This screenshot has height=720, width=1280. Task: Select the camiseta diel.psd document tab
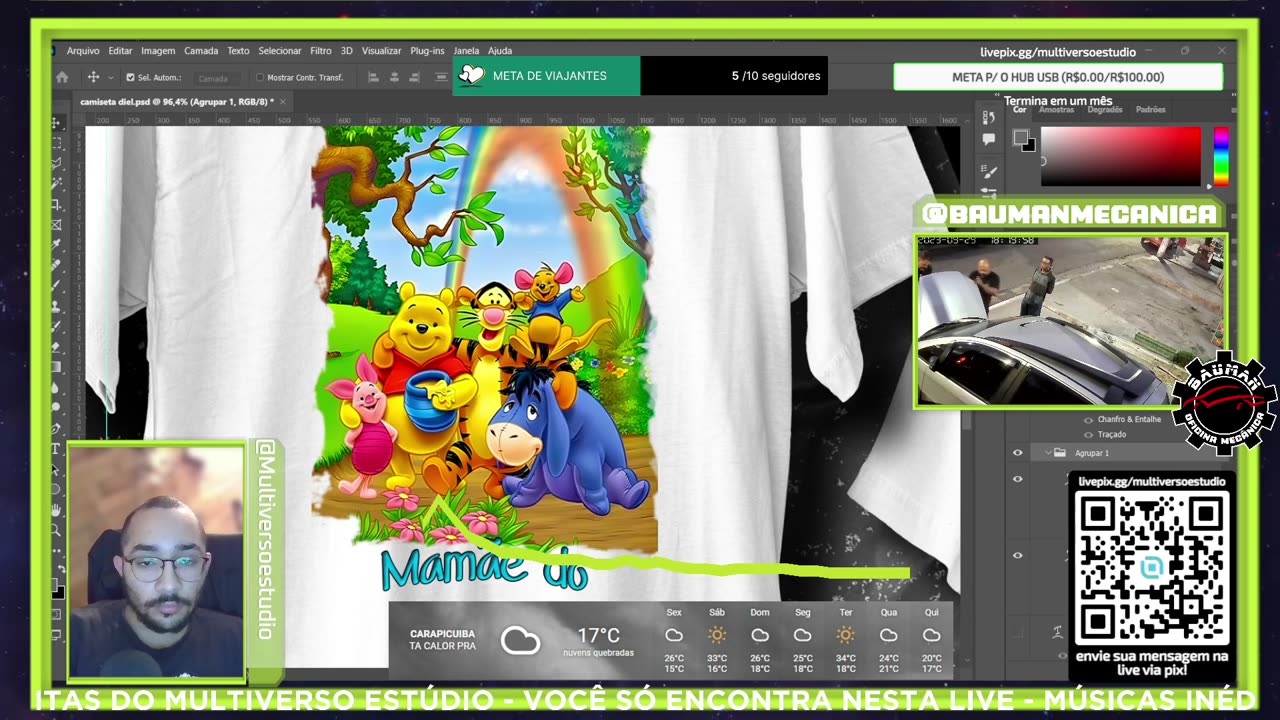tap(177, 102)
